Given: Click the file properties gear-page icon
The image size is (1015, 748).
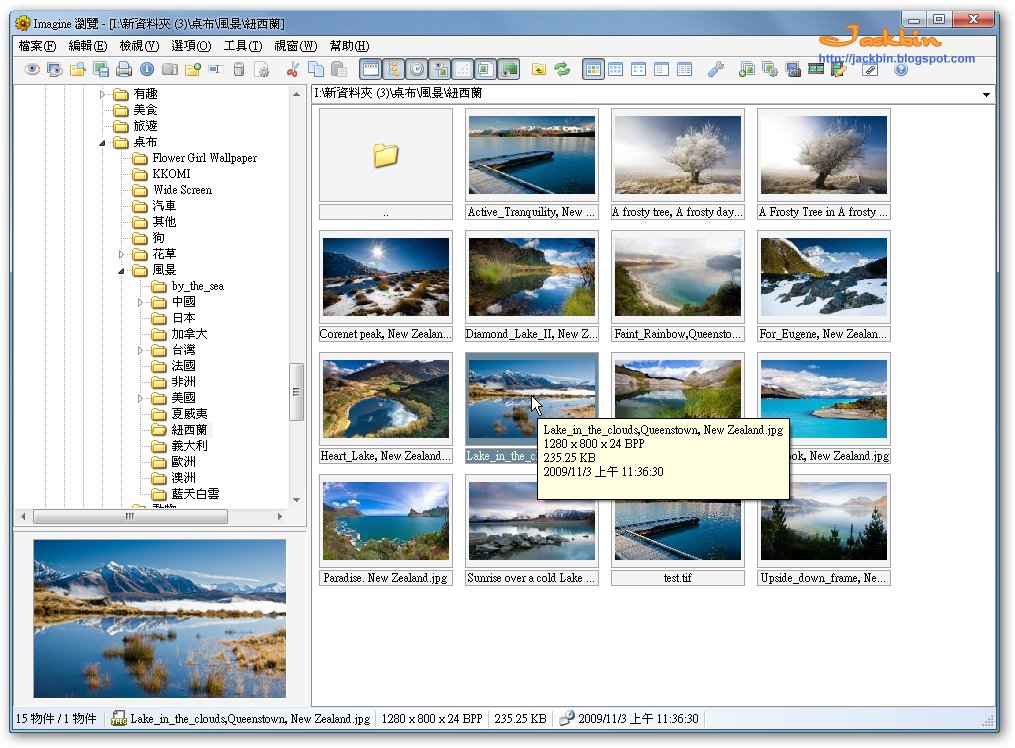Looking at the screenshot, I should [x=262, y=69].
